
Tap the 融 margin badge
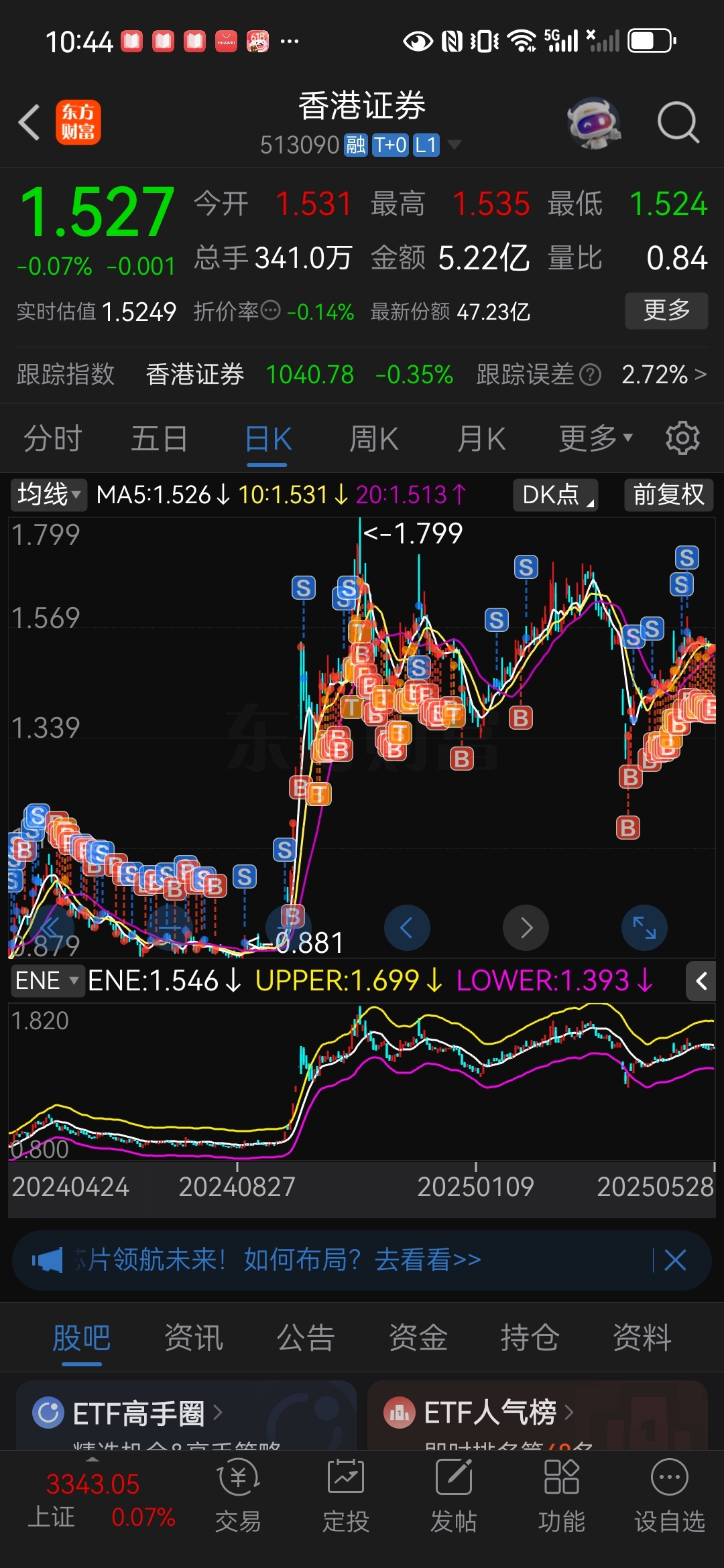coord(356,145)
